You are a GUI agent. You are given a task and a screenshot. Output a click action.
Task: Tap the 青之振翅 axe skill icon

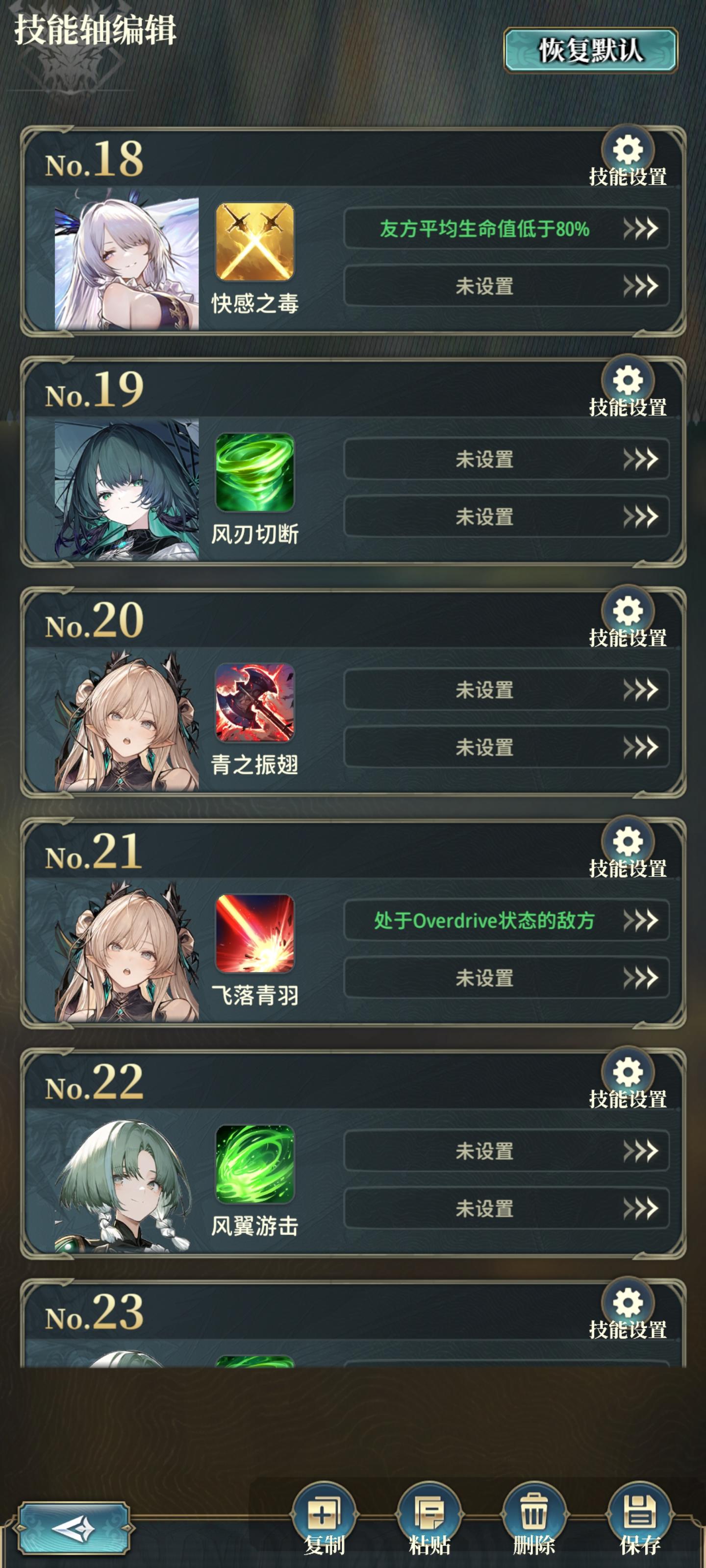coord(254,703)
